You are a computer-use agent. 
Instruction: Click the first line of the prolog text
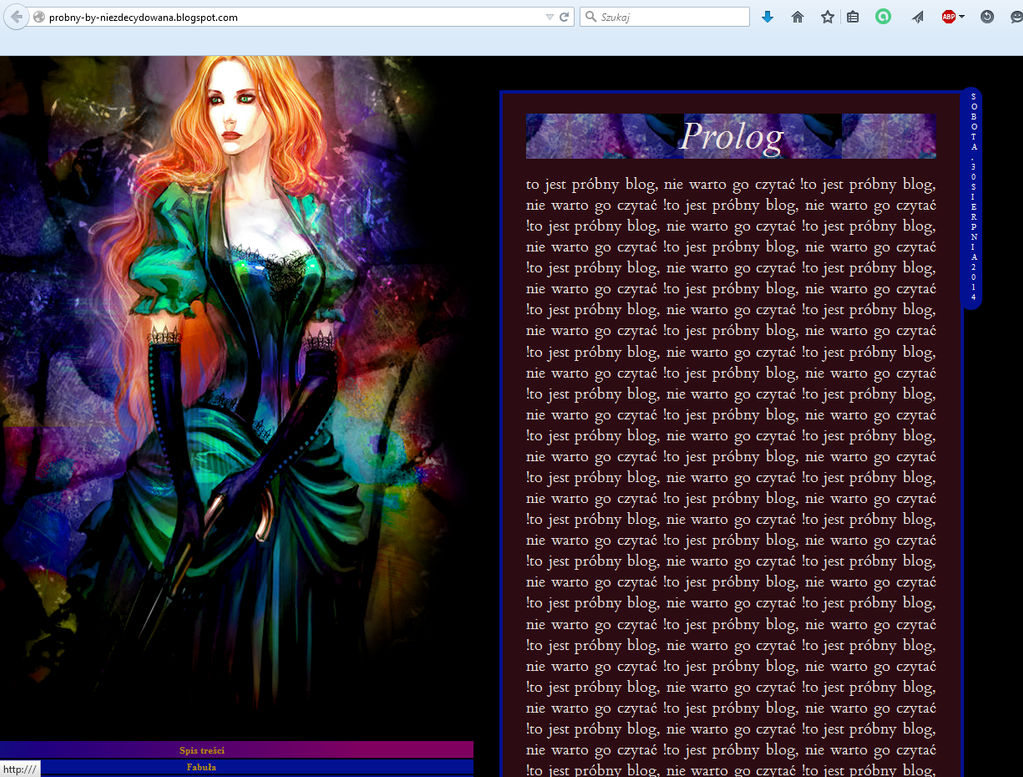pyautogui.click(x=731, y=184)
